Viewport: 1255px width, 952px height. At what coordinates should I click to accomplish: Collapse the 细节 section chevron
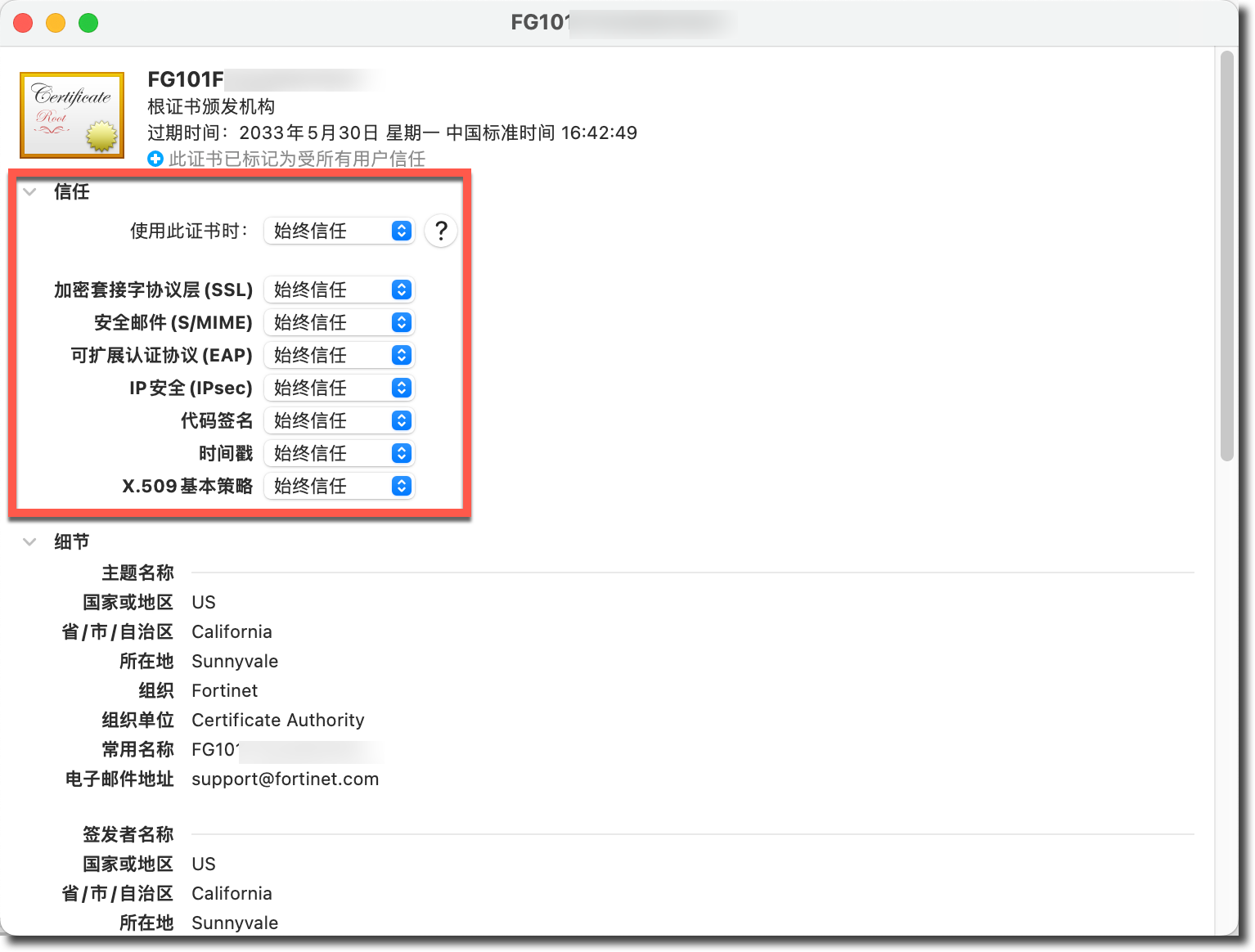(x=30, y=541)
